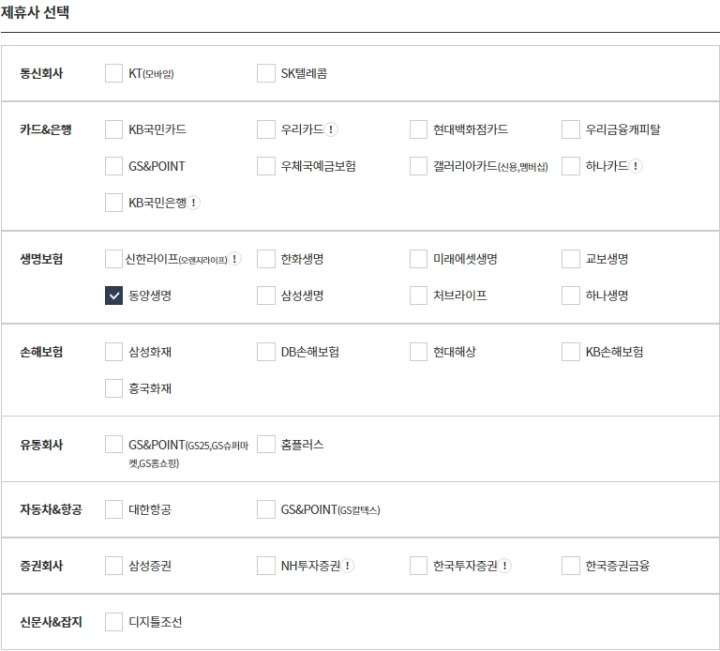Tick GS&POINT checkbox in 유통회사 row
Image resolution: width=720 pixels, height=651 pixels.
point(114,444)
